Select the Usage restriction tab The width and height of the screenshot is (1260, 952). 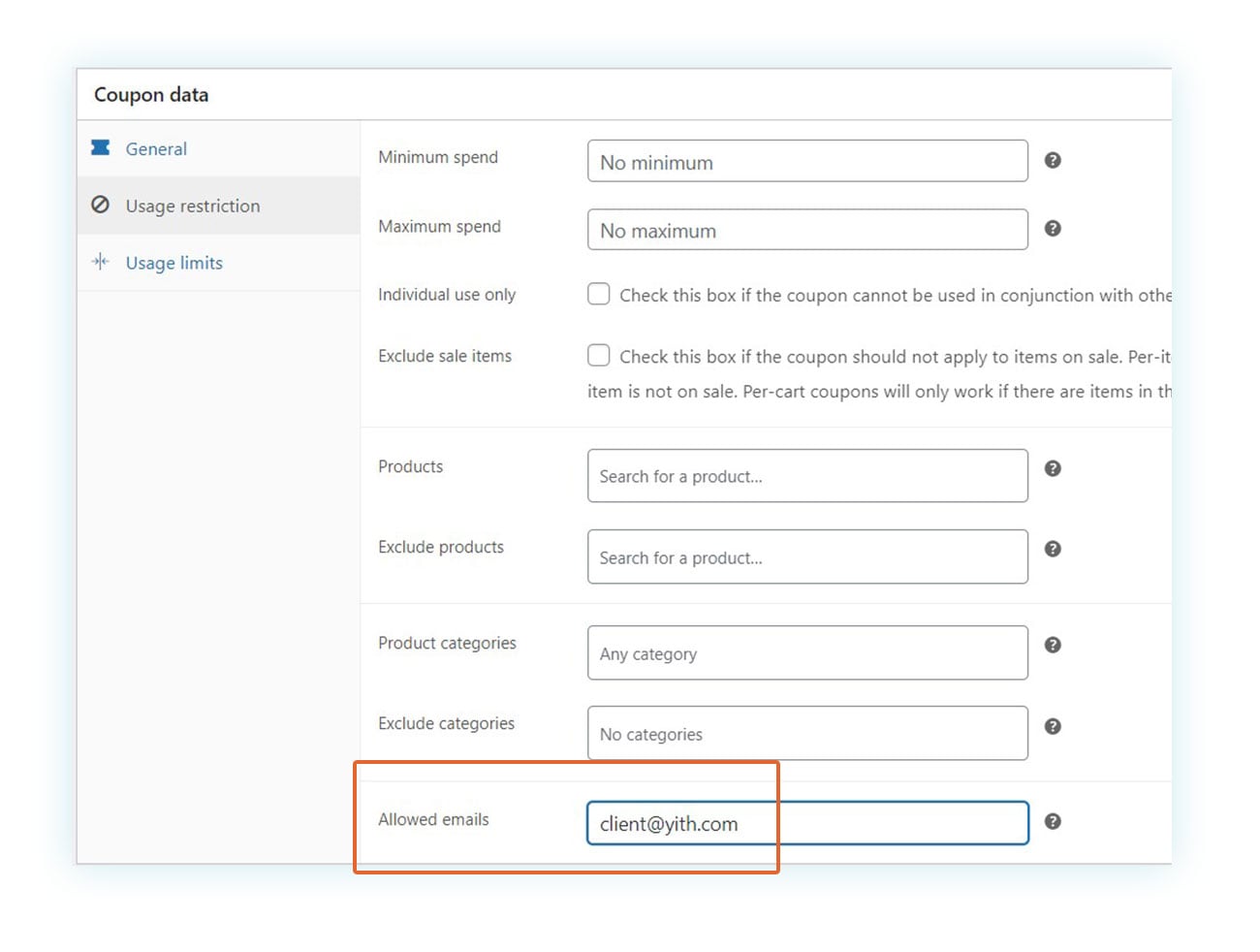[192, 206]
